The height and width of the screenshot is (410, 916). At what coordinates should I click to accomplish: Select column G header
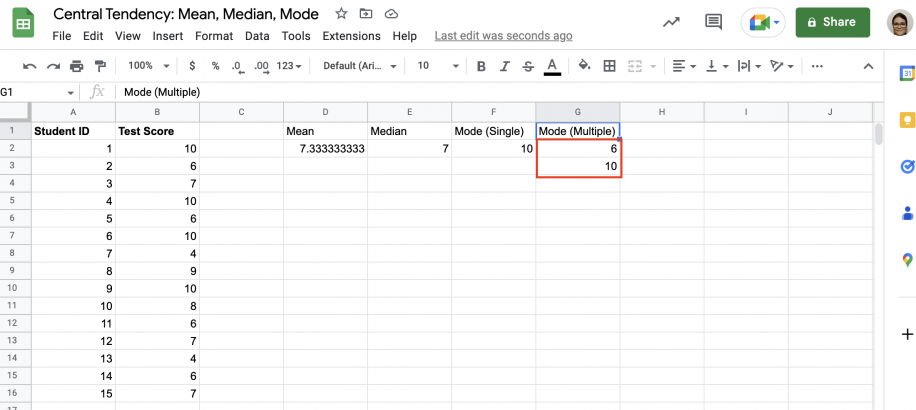pos(578,112)
